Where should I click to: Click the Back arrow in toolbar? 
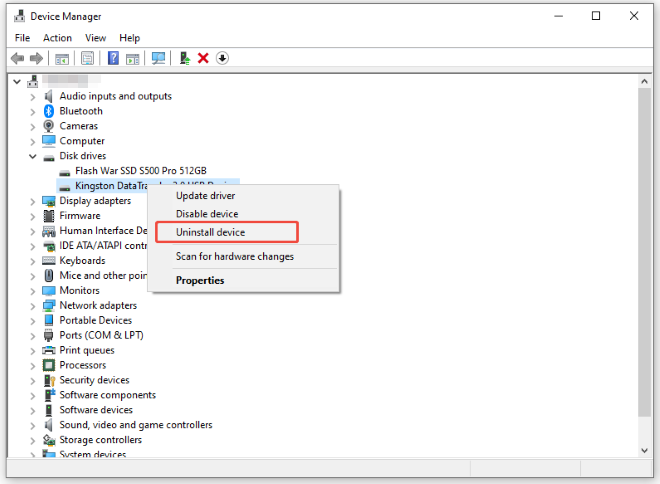[x=17, y=58]
